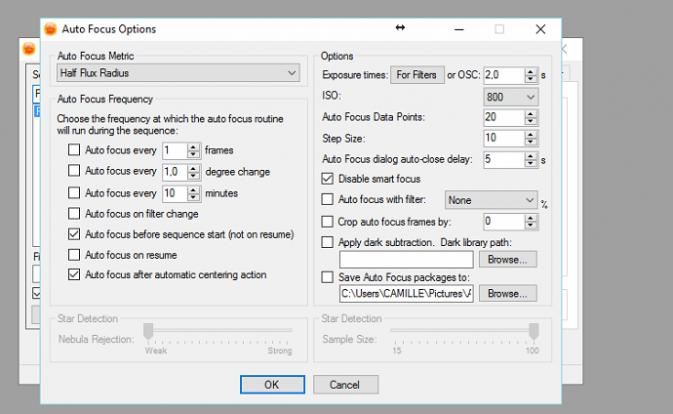Click the dark library path text box
The height and width of the screenshot is (414, 673).
click(x=406, y=260)
